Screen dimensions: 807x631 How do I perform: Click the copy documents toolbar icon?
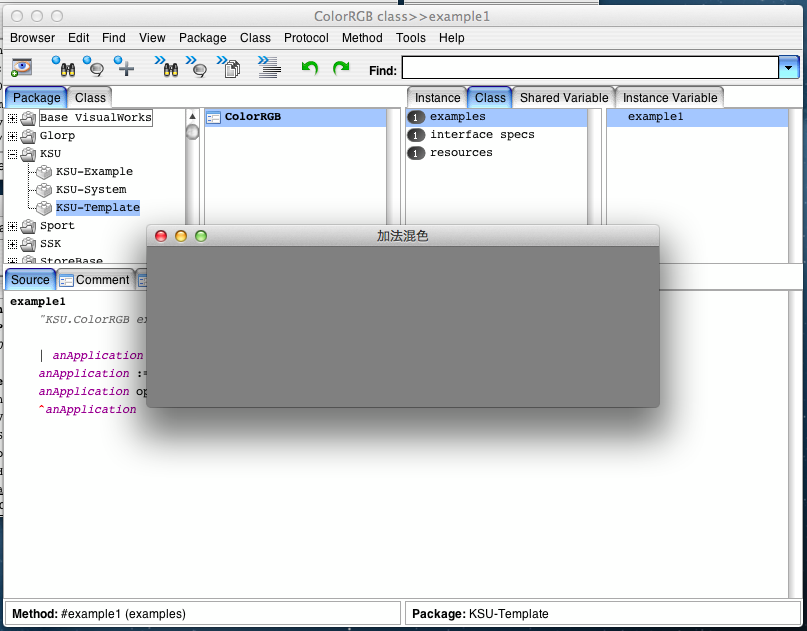[x=232, y=68]
